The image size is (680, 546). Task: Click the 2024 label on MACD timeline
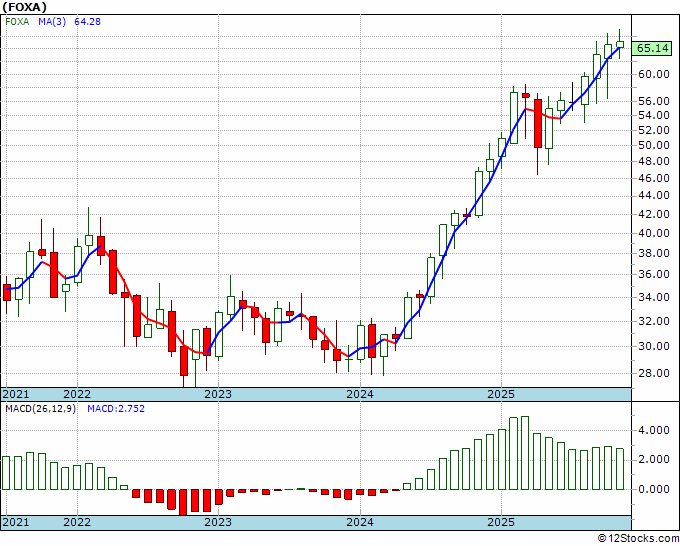tap(360, 522)
